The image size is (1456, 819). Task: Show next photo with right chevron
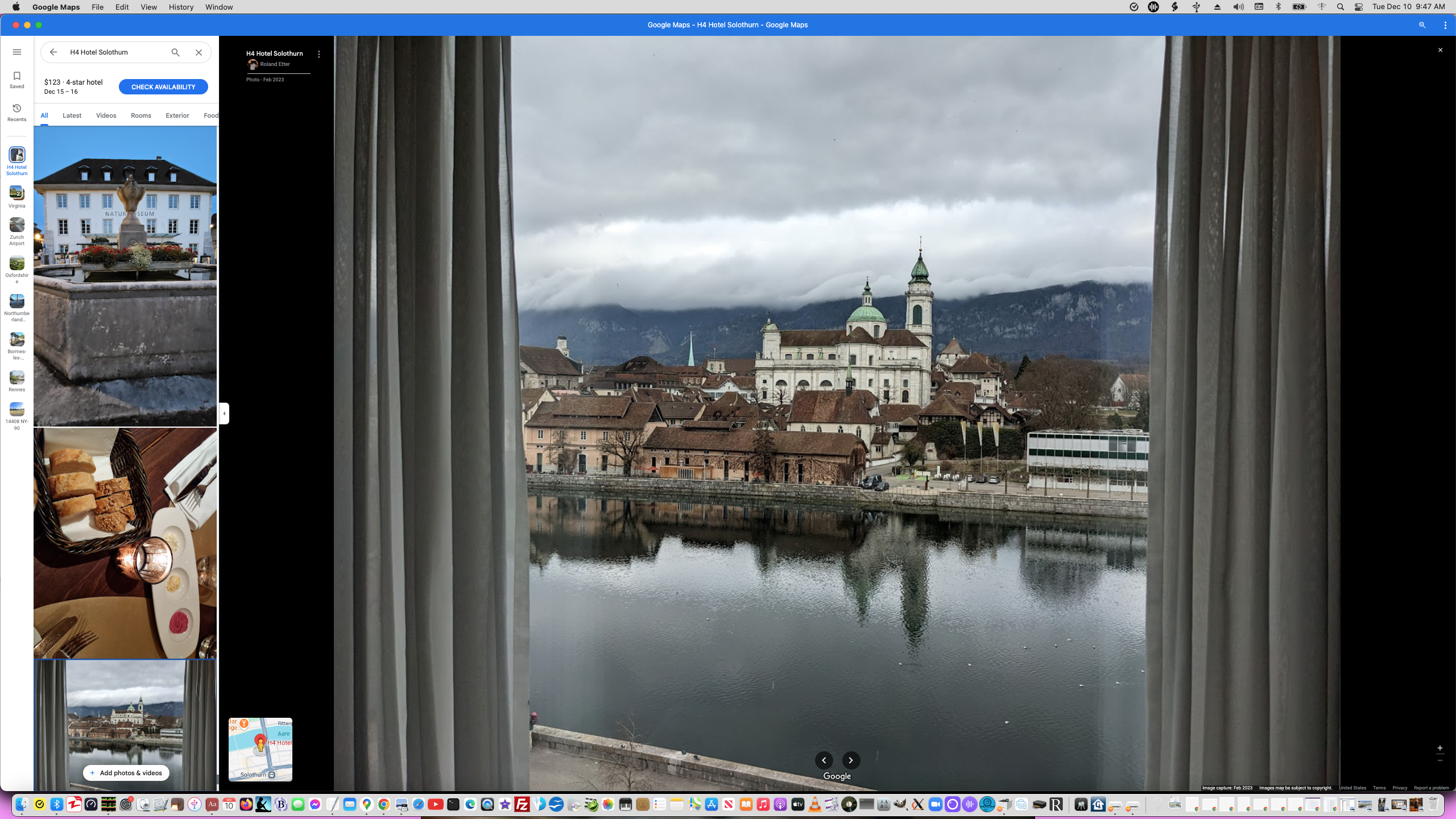[x=851, y=760]
